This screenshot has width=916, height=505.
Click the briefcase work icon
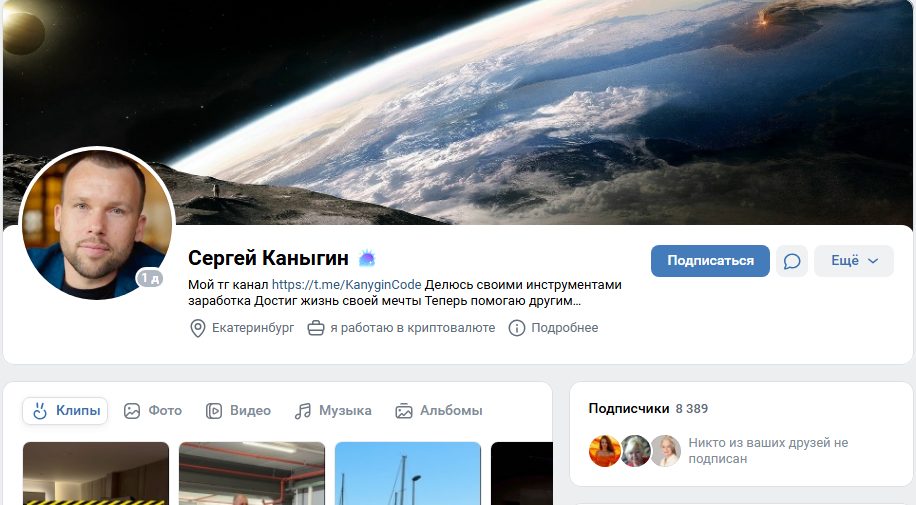[316, 328]
